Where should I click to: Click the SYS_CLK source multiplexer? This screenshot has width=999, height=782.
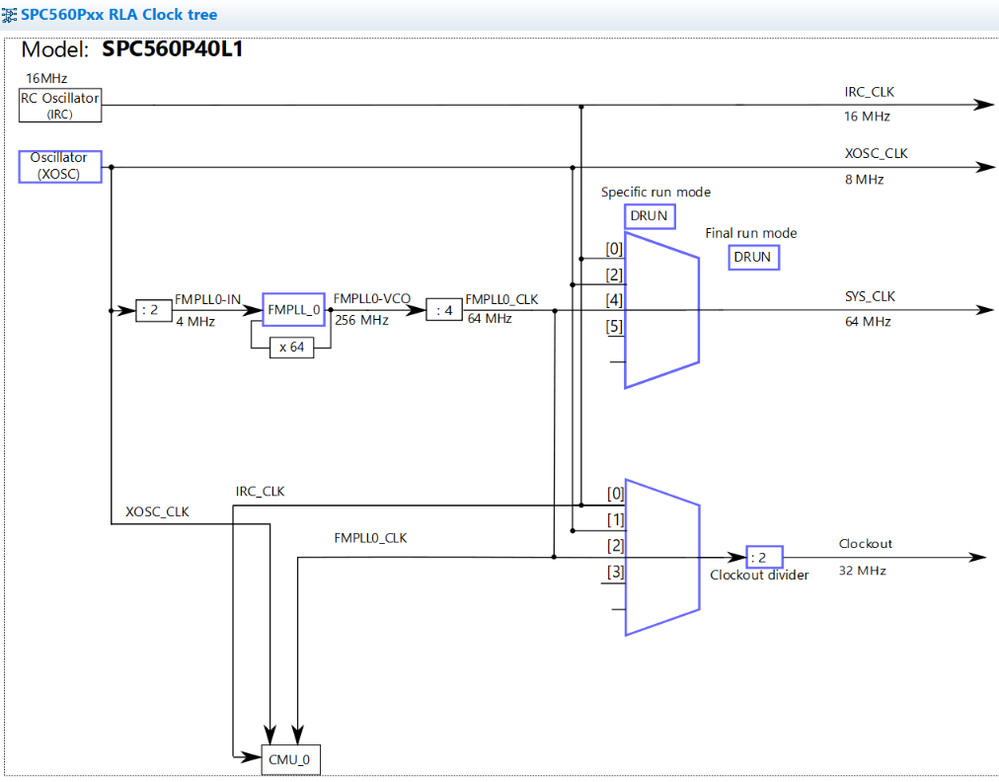[x=661, y=310]
